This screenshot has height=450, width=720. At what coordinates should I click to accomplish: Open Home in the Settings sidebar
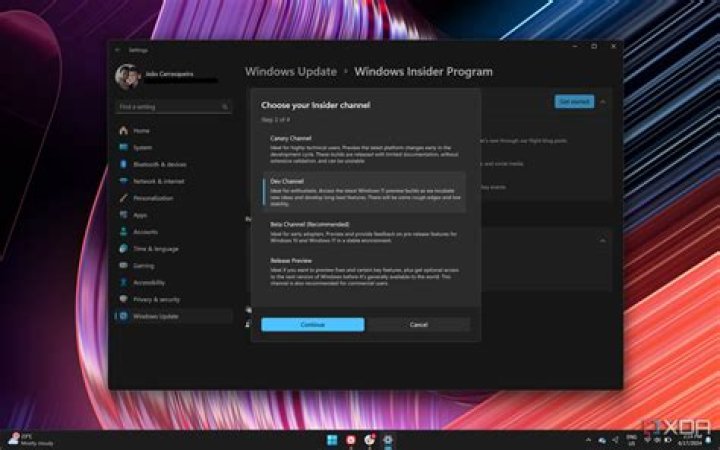[174, 130]
